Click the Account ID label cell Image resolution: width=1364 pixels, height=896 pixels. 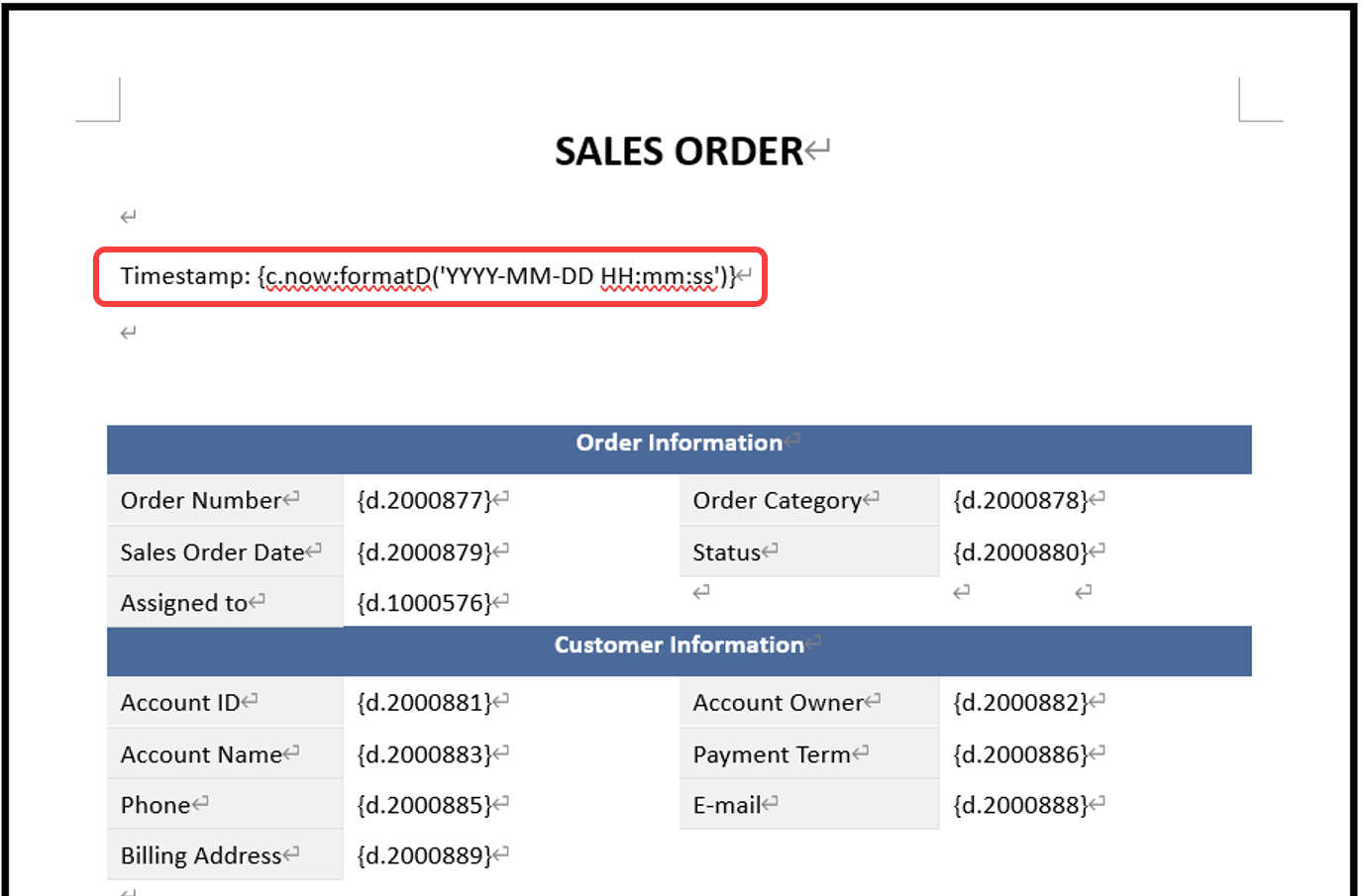tap(180, 703)
